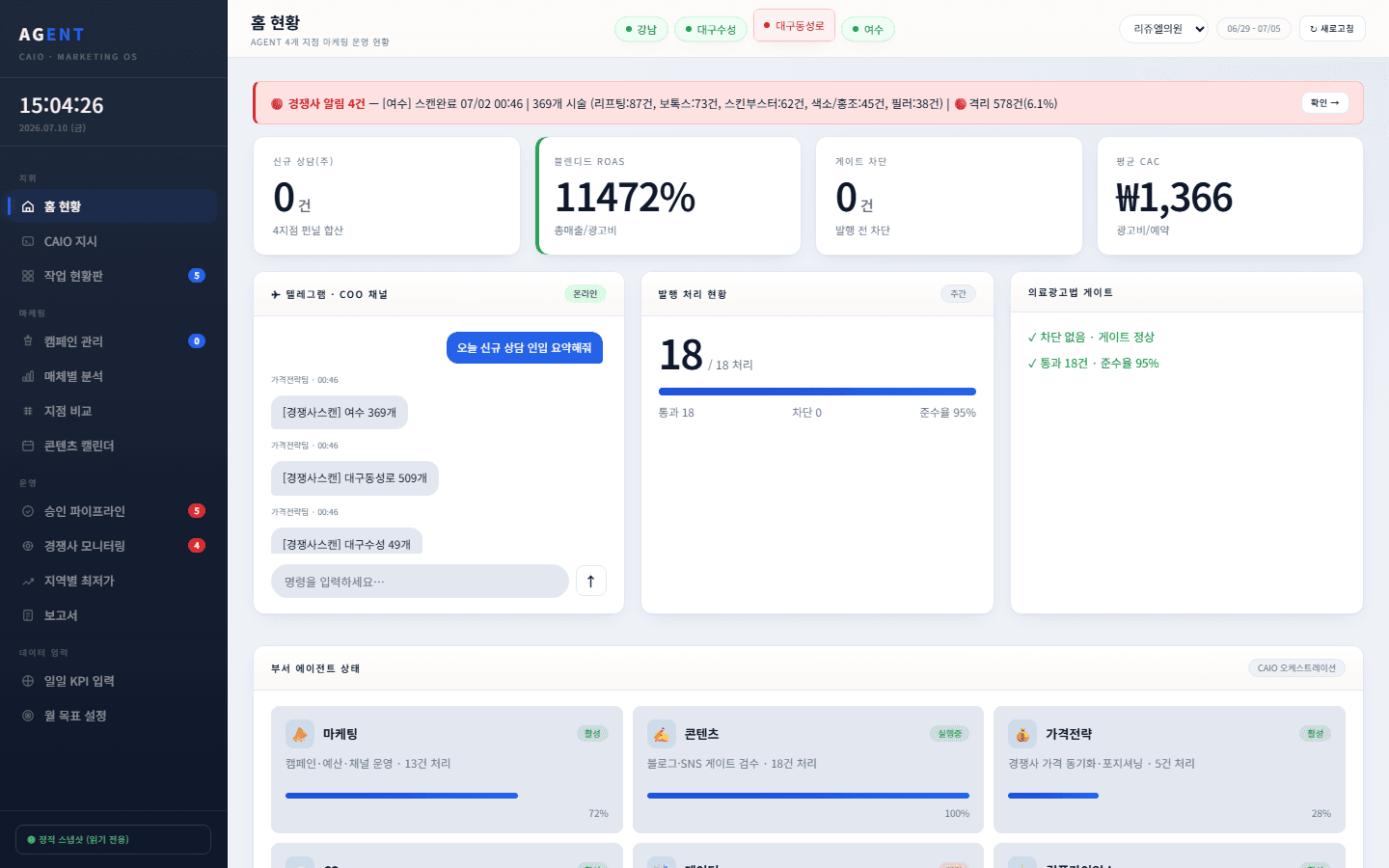Click the 새로고침 refresh button
Viewport: 1389px width, 868px height.
pyautogui.click(x=1332, y=29)
